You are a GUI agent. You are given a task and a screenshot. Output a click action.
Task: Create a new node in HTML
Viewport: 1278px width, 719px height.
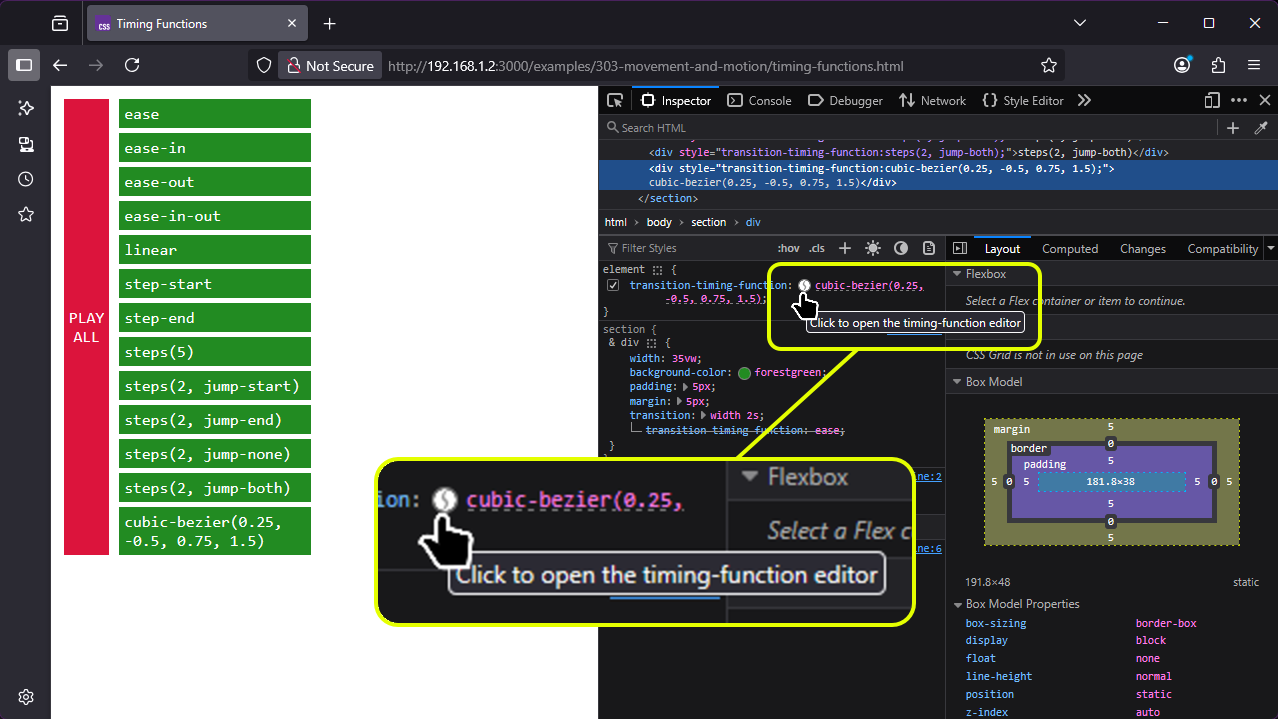point(1233,128)
